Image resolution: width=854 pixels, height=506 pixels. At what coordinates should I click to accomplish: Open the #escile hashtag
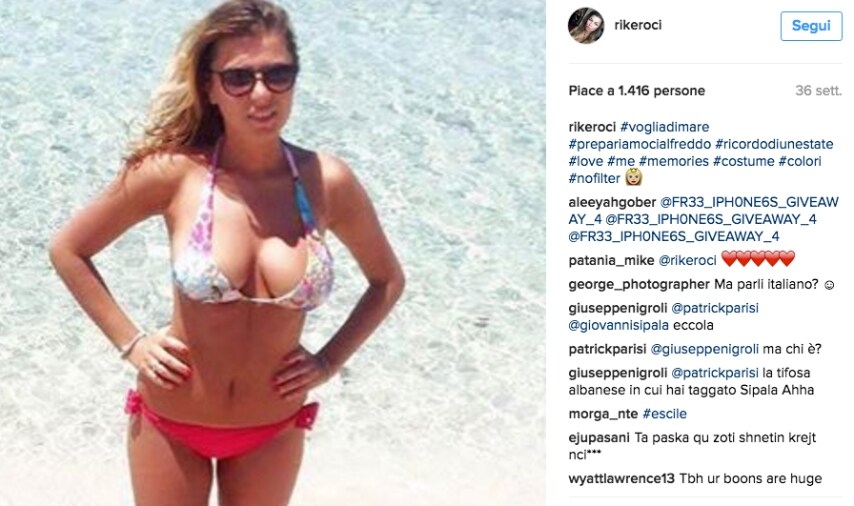(x=664, y=414)
